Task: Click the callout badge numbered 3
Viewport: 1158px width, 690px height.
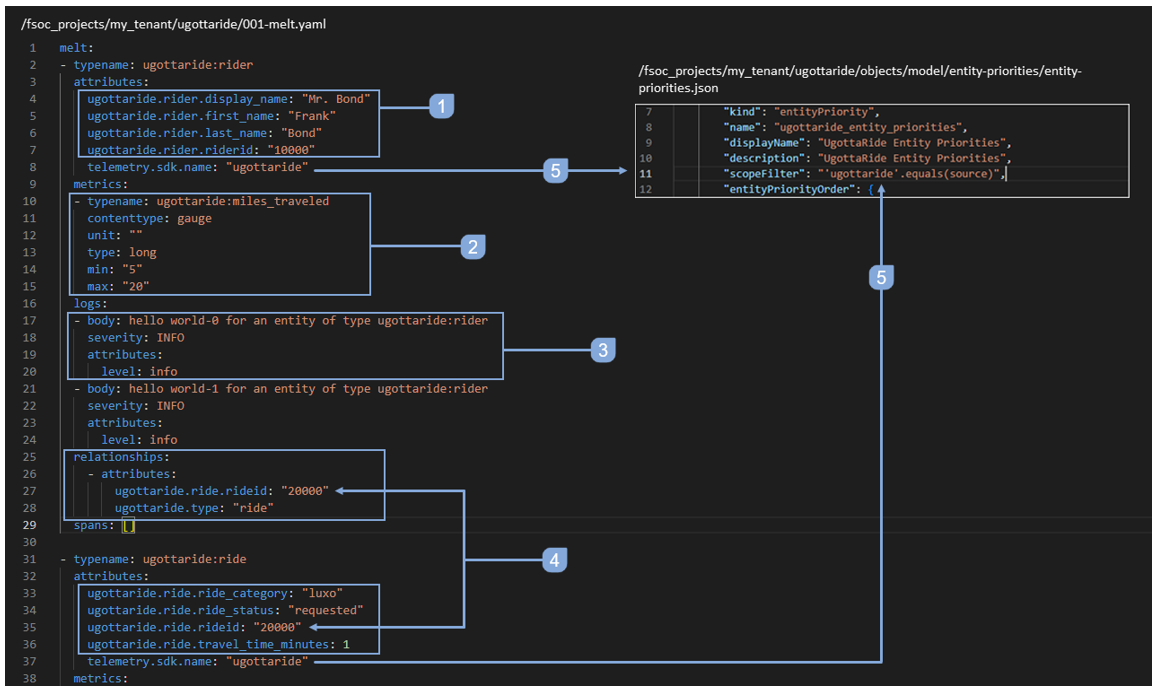Action: [x=603, y=349]
